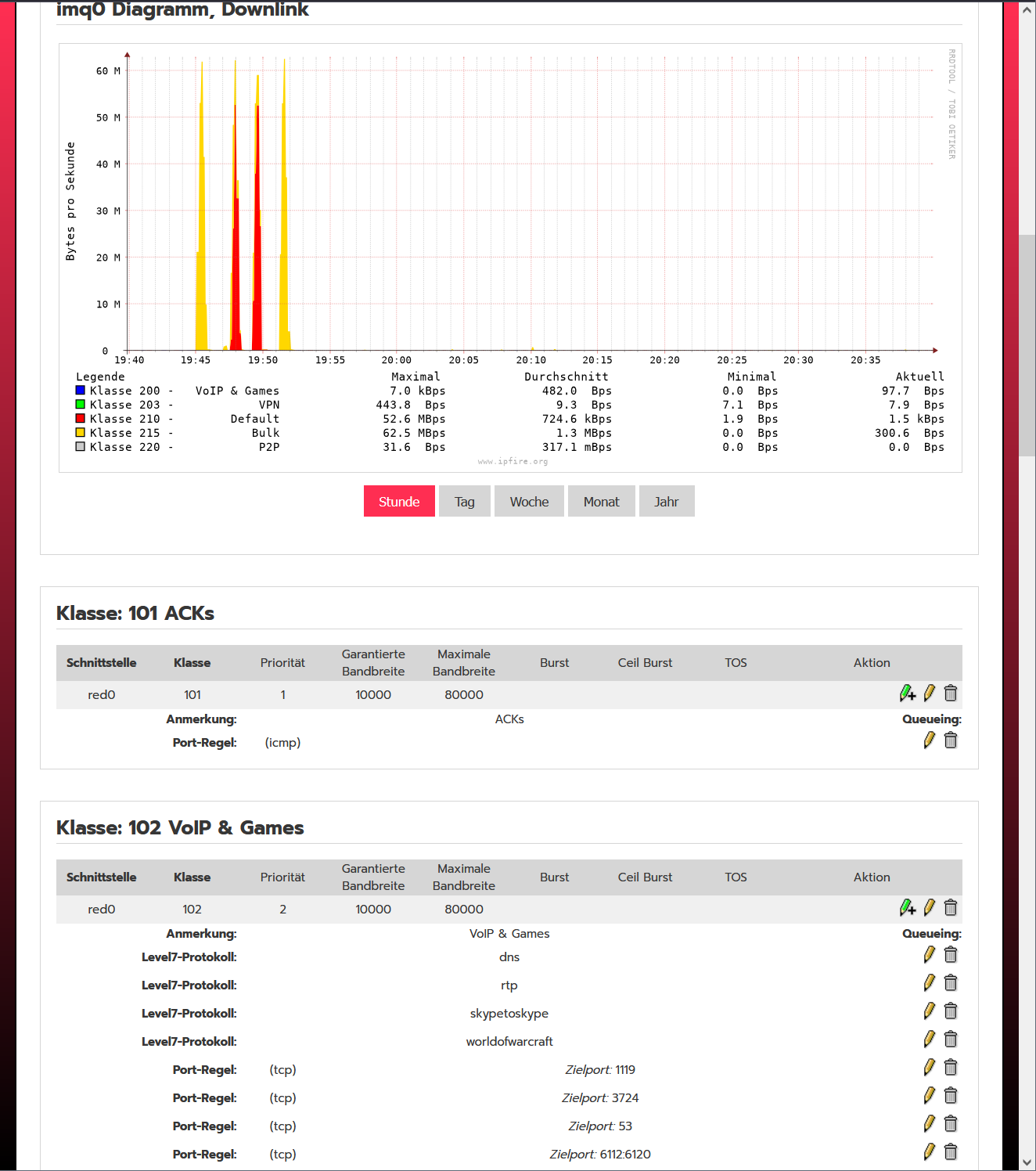Edit the Zielport 3724 port rule
The height and width of the screenshot is (1171, 1036).
[x=930, y=1095]
